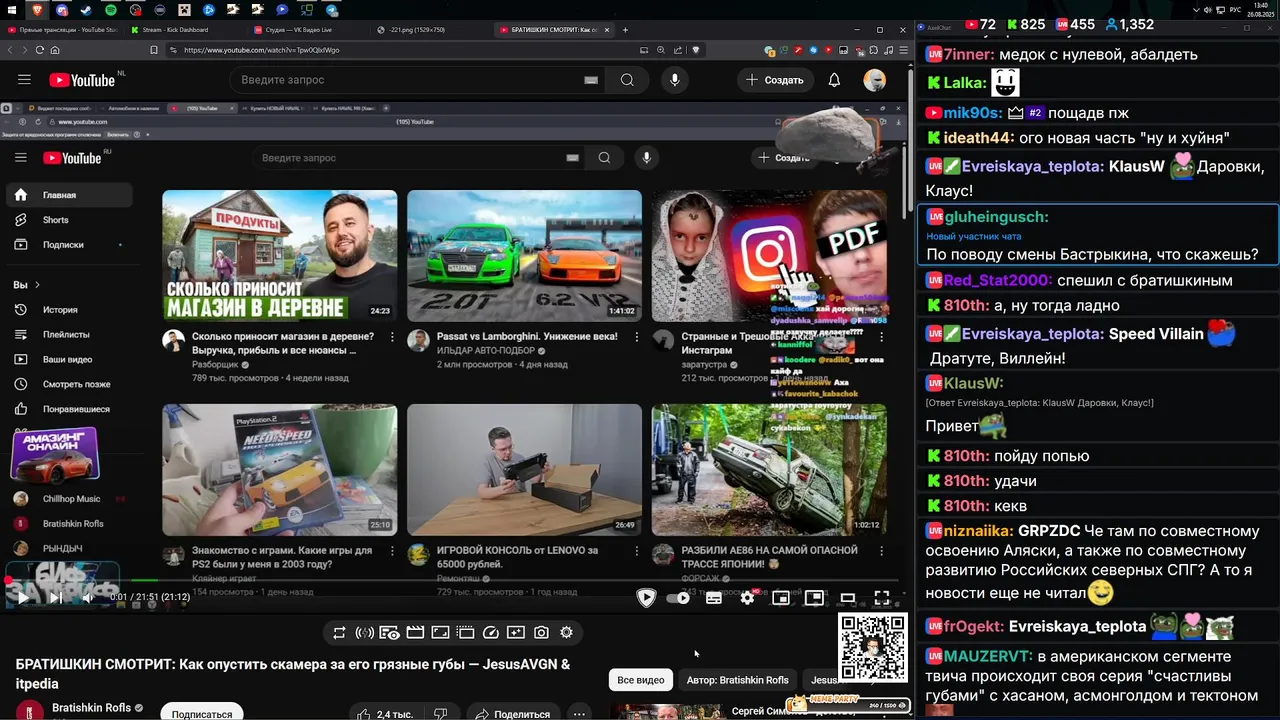This screenshot has height=720, width=1280.
Task: Mute the video player volume
Action: point(88,598)
